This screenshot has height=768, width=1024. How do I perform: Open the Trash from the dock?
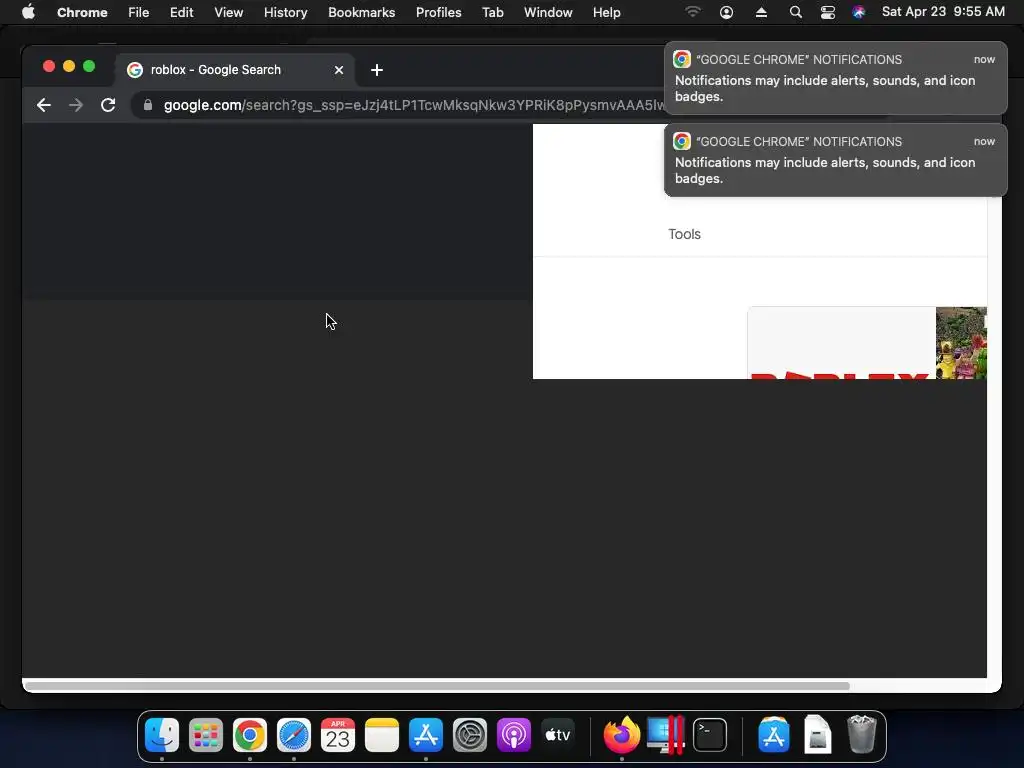point(861,735)
